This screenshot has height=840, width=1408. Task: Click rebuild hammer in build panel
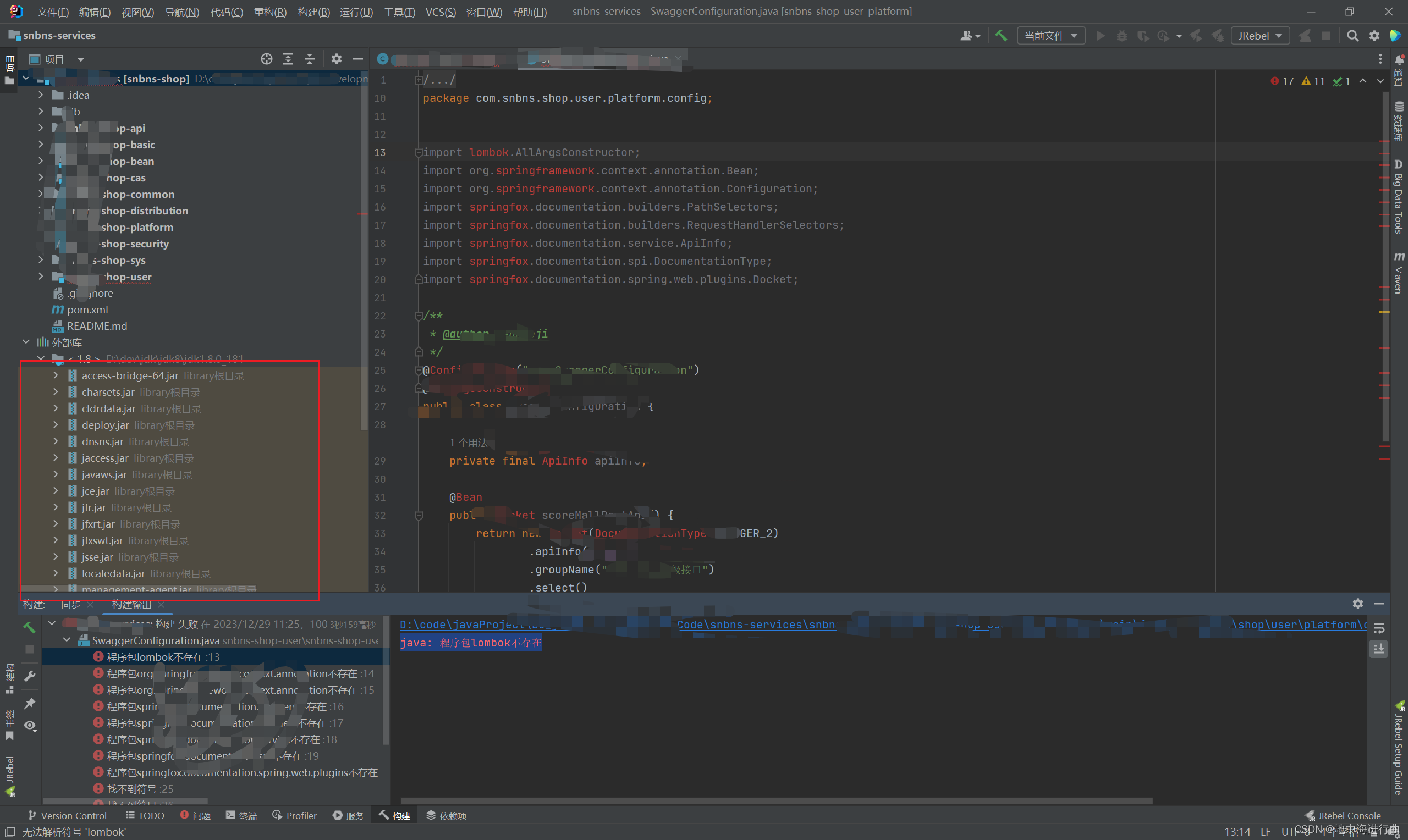(30, 627)
